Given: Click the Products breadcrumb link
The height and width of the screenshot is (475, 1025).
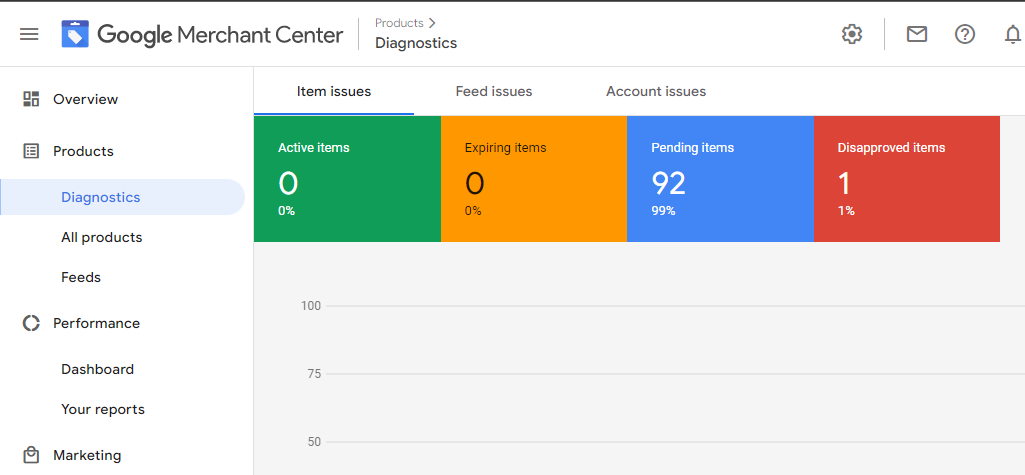Looking at the screenshot, I should point(399,23).
